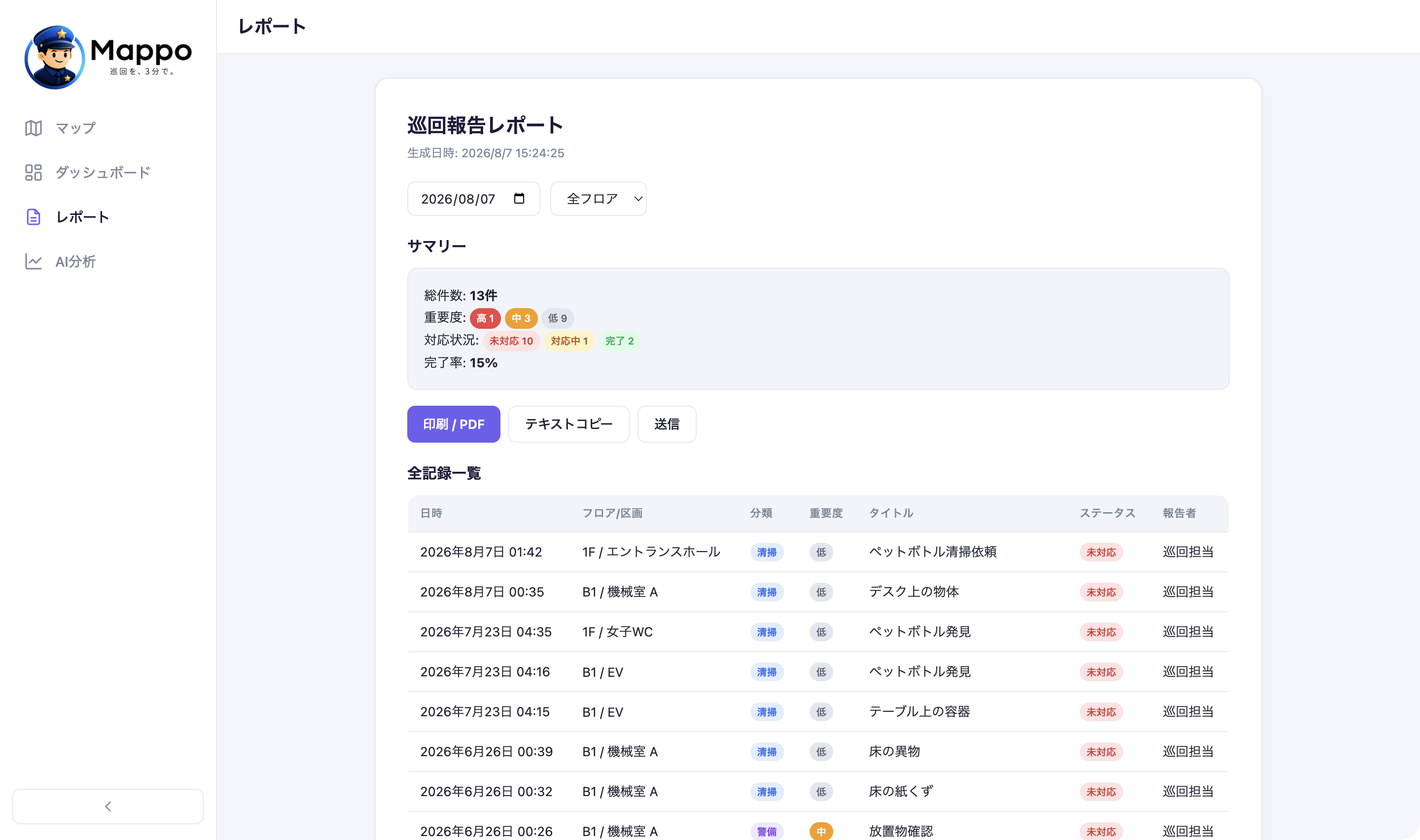The image size is (1420, 840).
Task: Click the 未対応 10 status badge
Action: coord(511,341)
